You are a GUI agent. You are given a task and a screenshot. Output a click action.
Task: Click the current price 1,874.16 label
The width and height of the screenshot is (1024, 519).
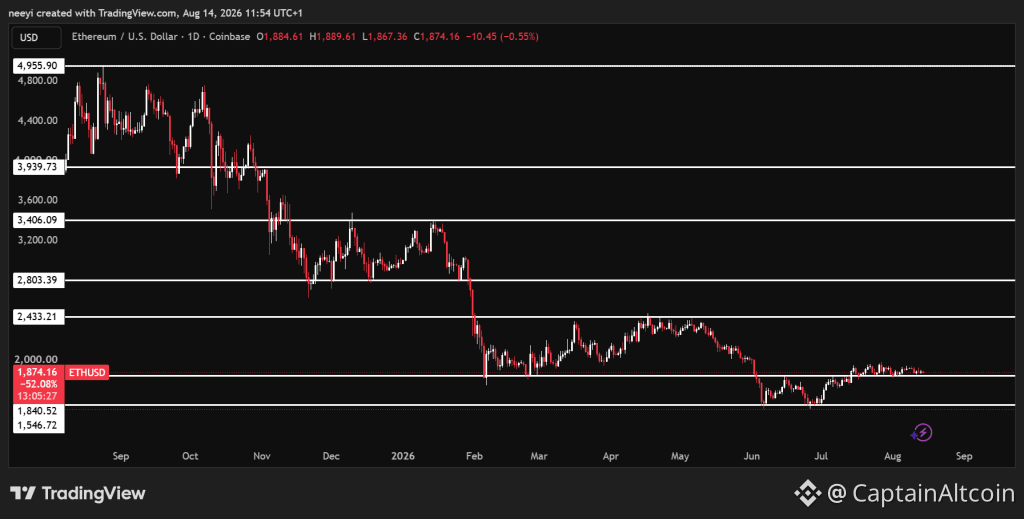click(x=39, y=372)
